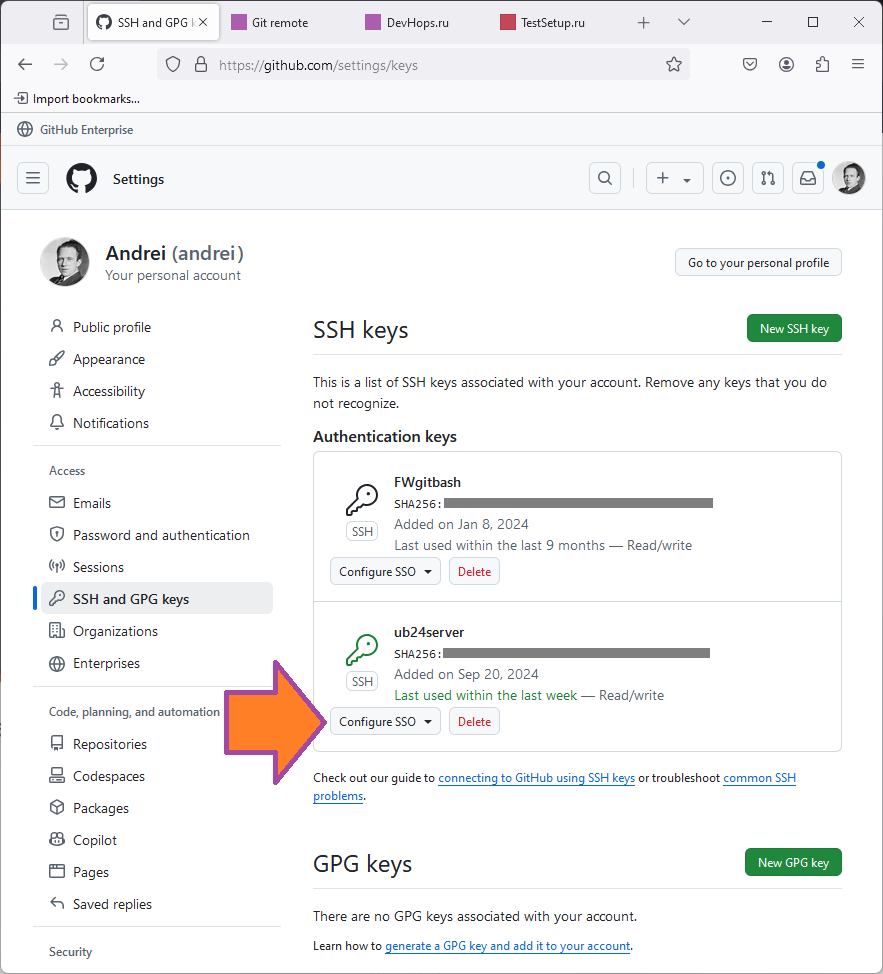This screenshot has height=974, width=883.
Task: Click the large Andrei profile photo
Action: pyautogui.click(x=65, y=262)
